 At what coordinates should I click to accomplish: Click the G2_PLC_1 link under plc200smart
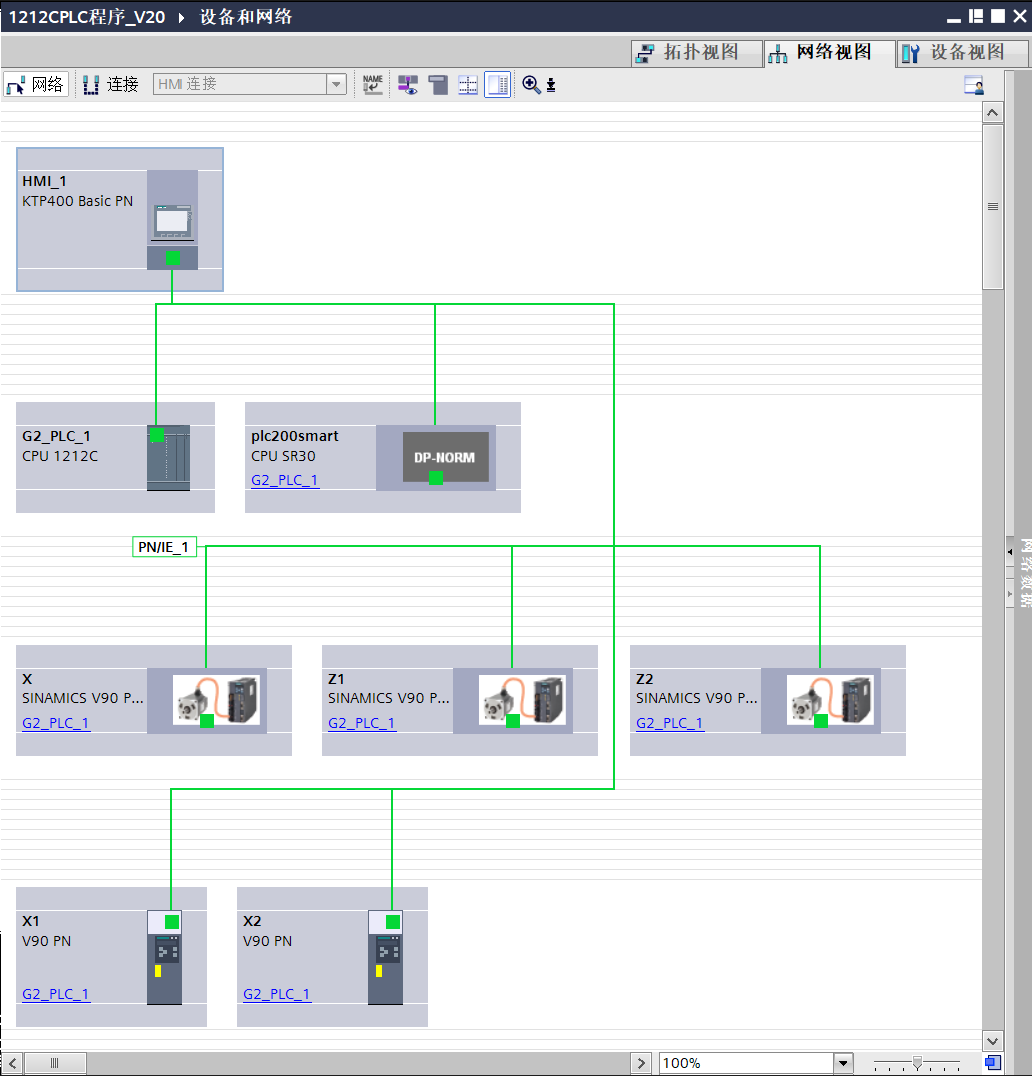(284, 481)
